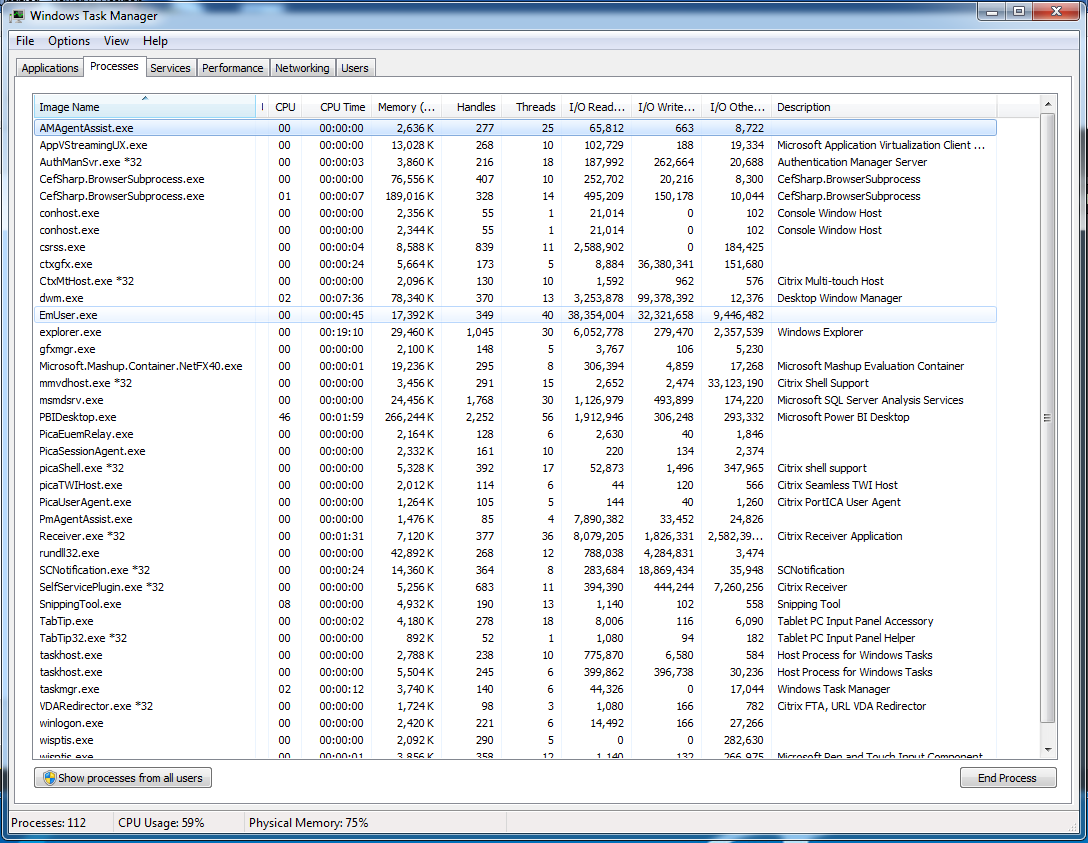Screen dimensions: 1088x843
Task: Open the Options menu
Action: coord(69,41)
